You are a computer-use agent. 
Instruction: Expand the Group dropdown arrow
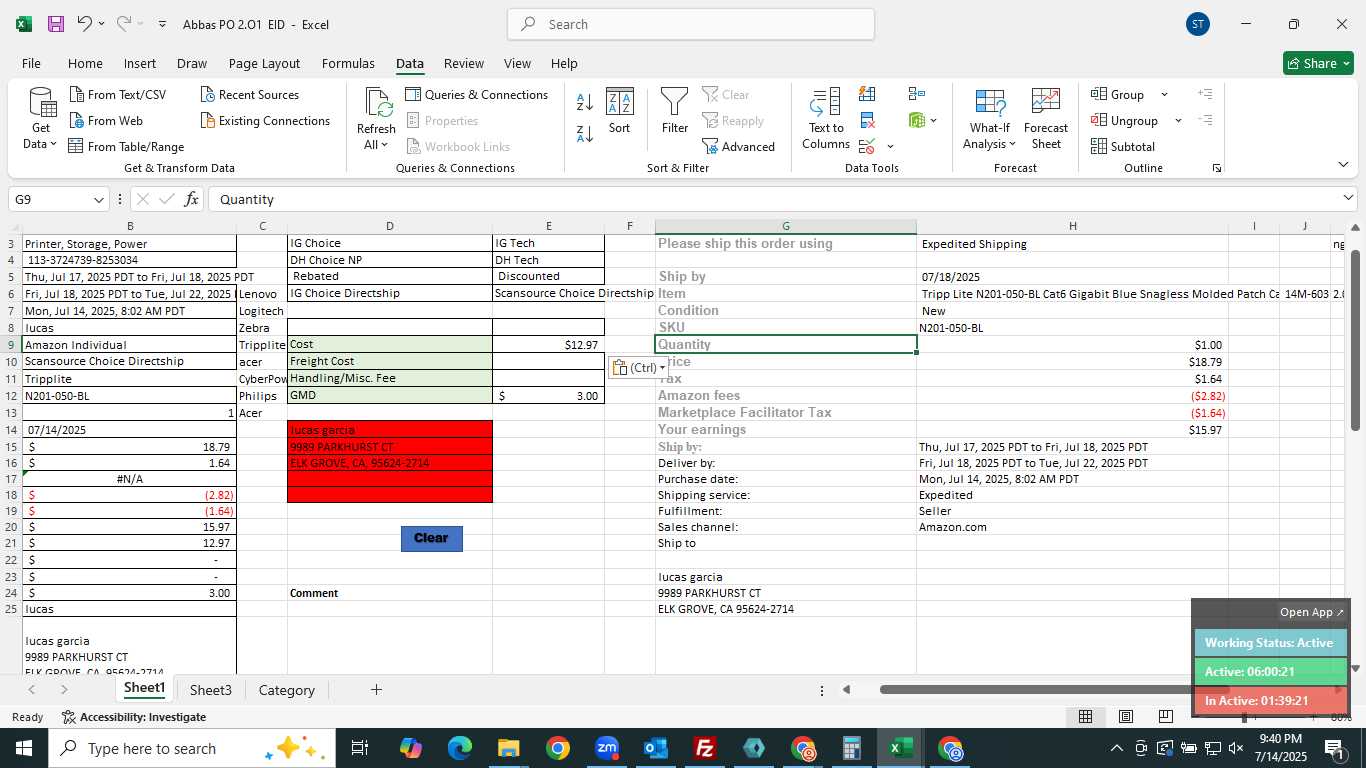tap(1164, 94)
